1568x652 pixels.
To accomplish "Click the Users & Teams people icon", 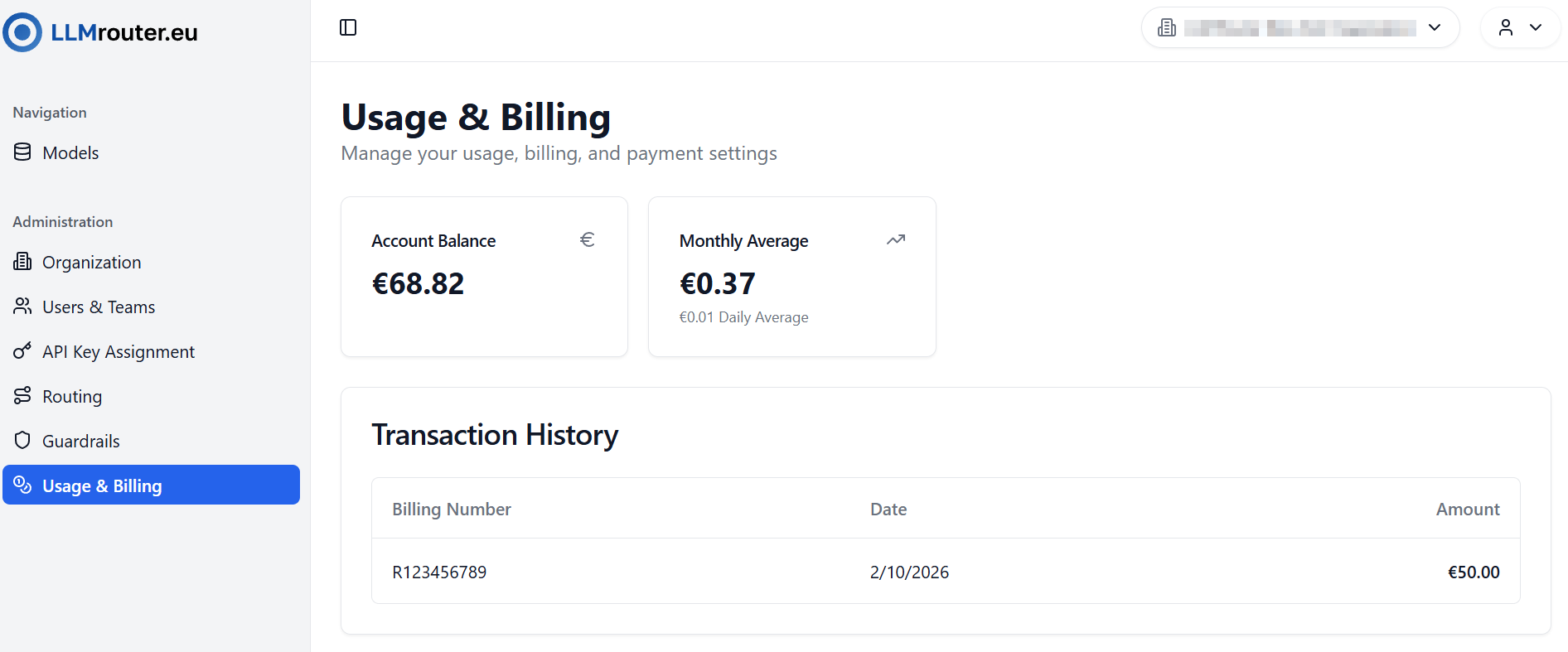I will tap(22, 307).
